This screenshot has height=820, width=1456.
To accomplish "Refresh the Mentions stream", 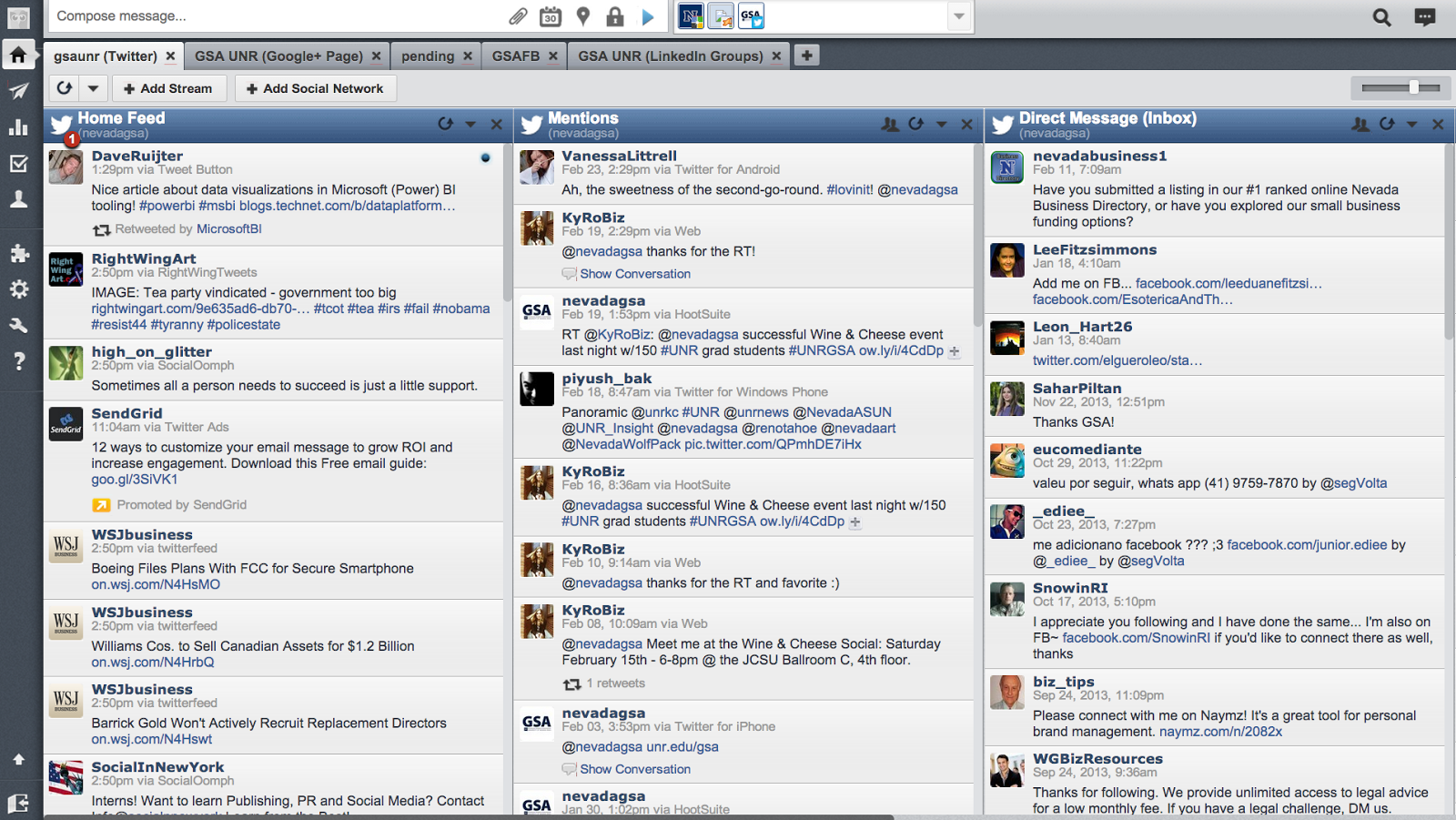I will click(915, 124).
